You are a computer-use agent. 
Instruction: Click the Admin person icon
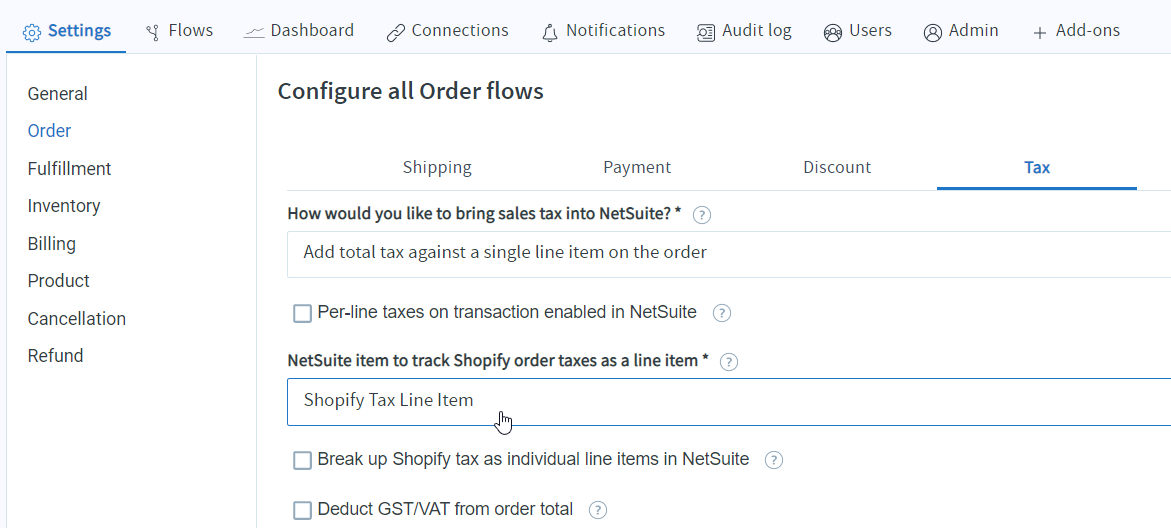(933, 33)
